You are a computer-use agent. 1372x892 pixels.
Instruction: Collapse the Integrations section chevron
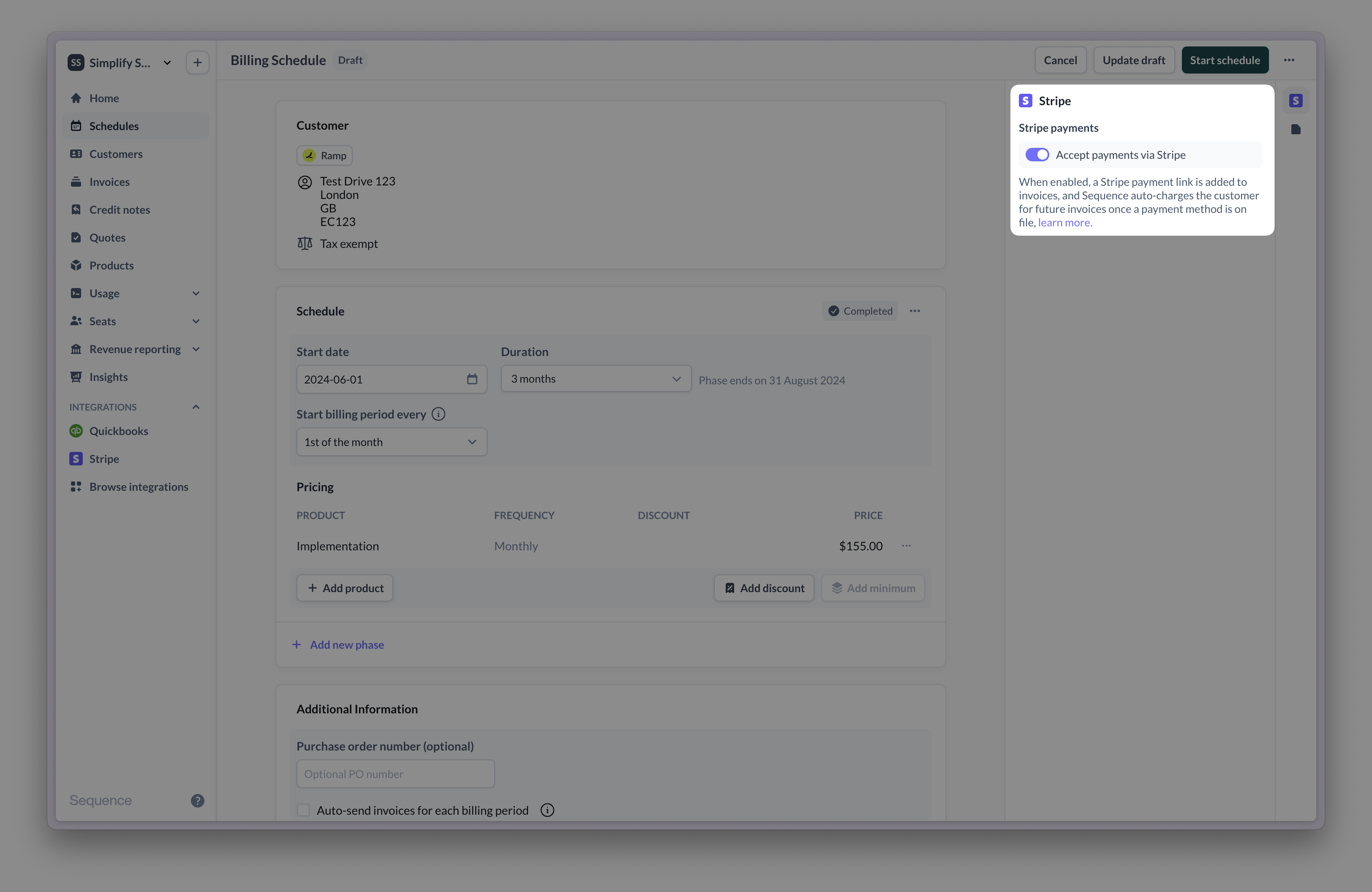pyautogui.click(x=196, y=407)
